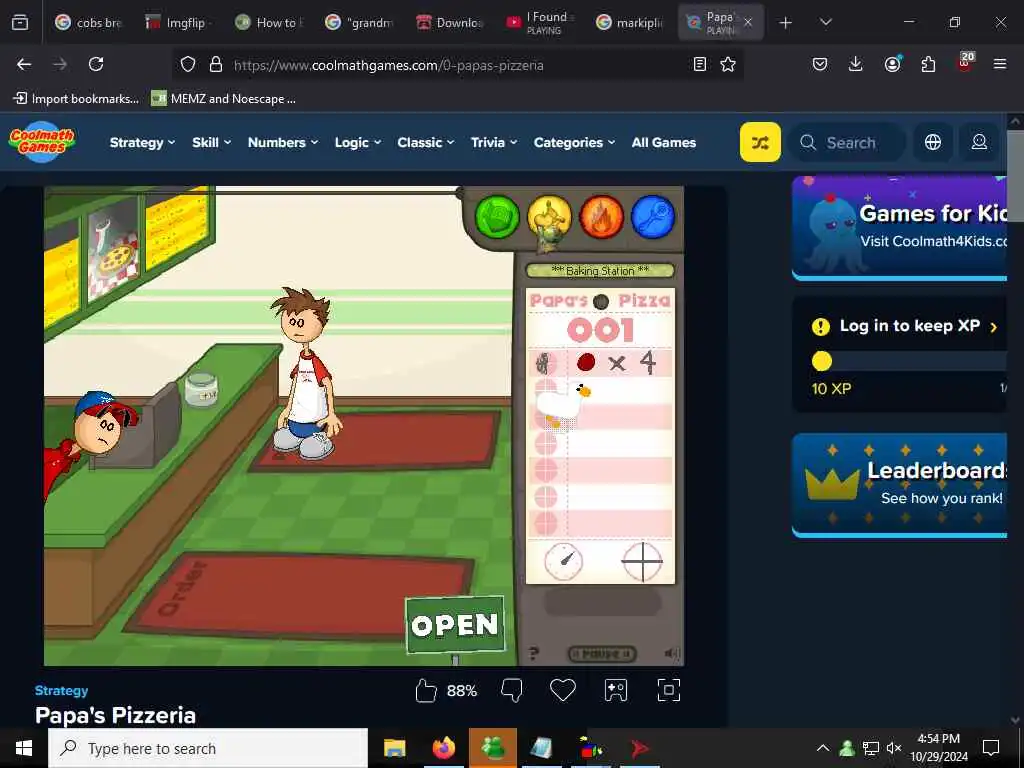
Task: Click the OPEN sign
Action: pos(455,625)
